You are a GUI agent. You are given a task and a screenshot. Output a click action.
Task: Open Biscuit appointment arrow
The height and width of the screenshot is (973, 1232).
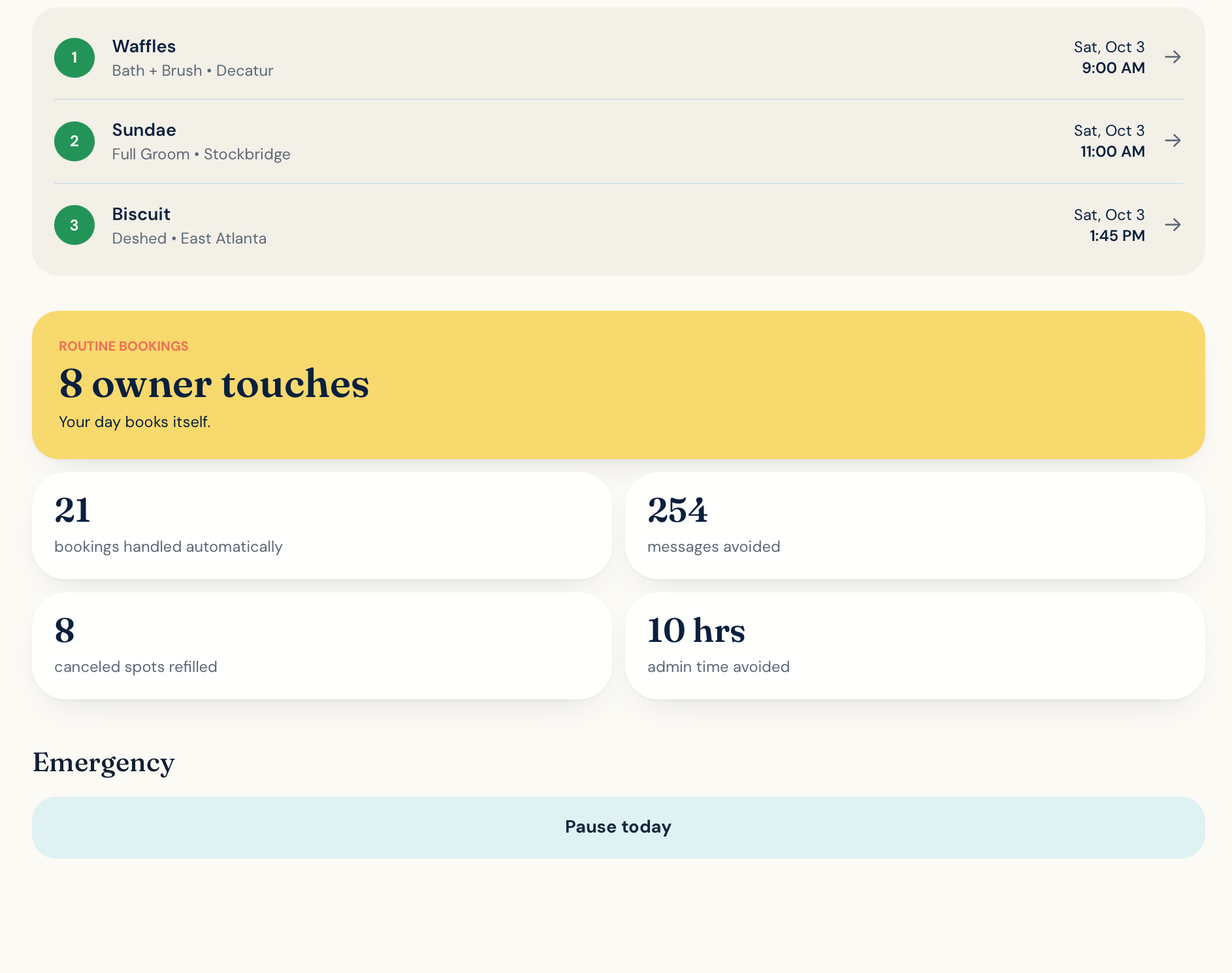(x=1173, y=225)
